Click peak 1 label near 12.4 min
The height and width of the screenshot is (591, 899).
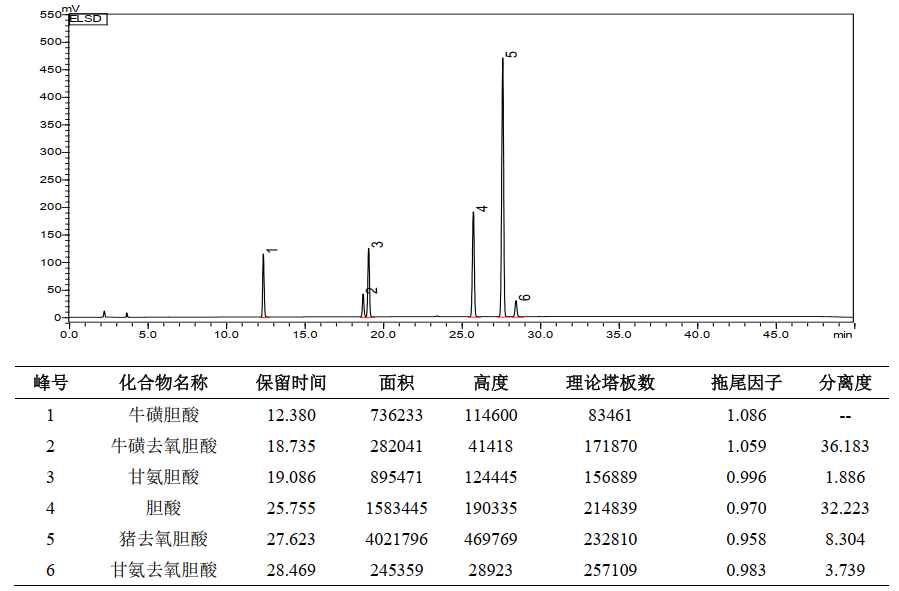272,250
